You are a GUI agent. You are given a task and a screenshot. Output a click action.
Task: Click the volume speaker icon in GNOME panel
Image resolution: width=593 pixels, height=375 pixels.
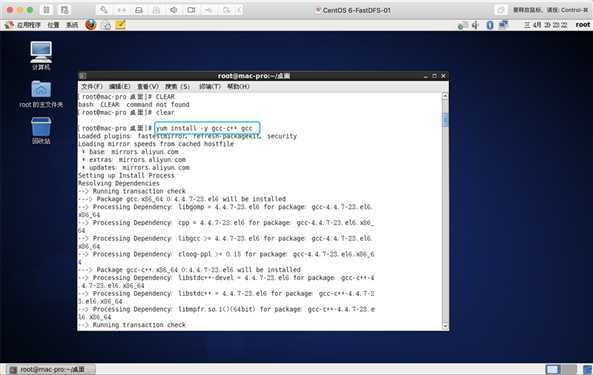point(475,25)
